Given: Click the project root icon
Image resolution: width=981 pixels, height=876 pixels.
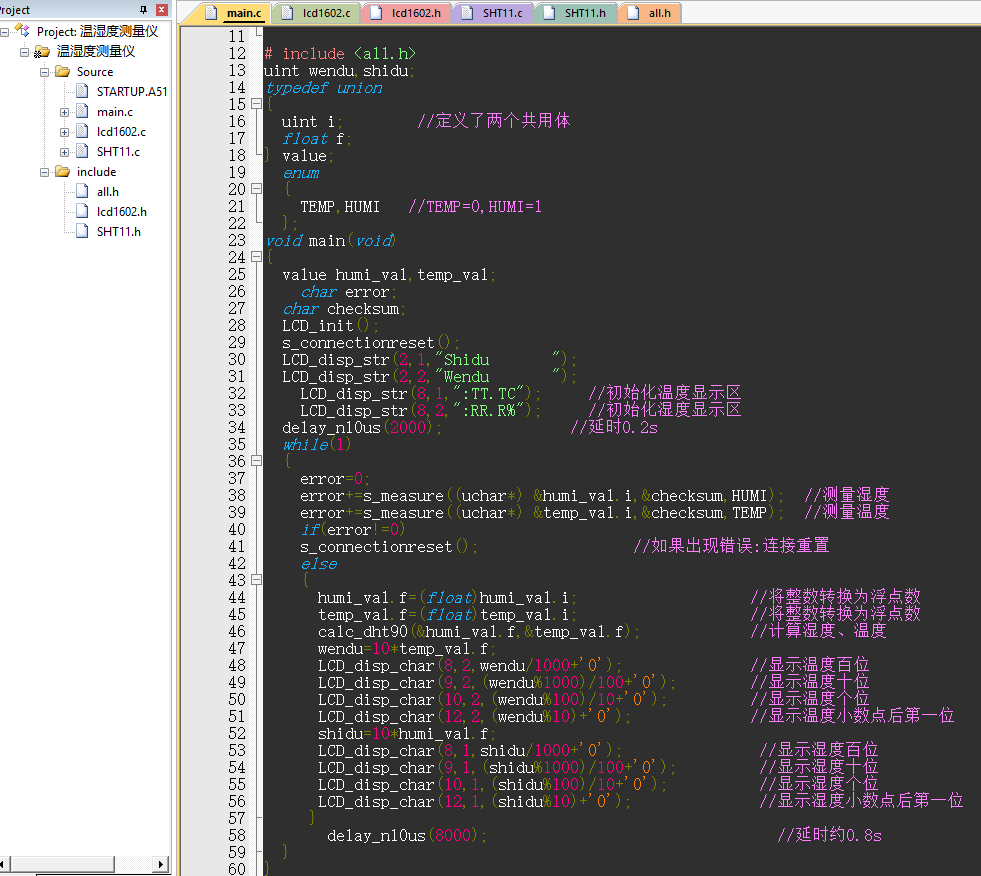Looking at the screenshot, I should (x=23, y=31).
